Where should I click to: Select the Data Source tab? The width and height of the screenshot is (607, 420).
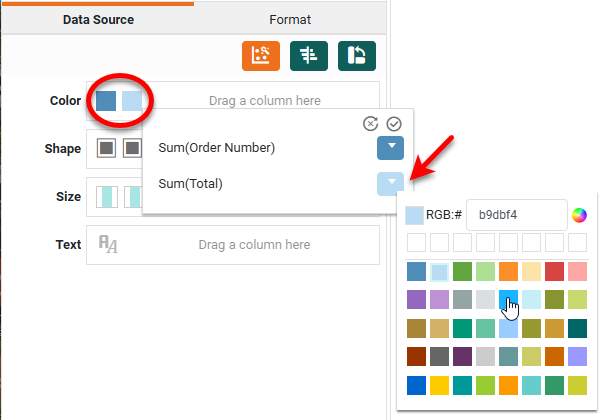(98, 19)
